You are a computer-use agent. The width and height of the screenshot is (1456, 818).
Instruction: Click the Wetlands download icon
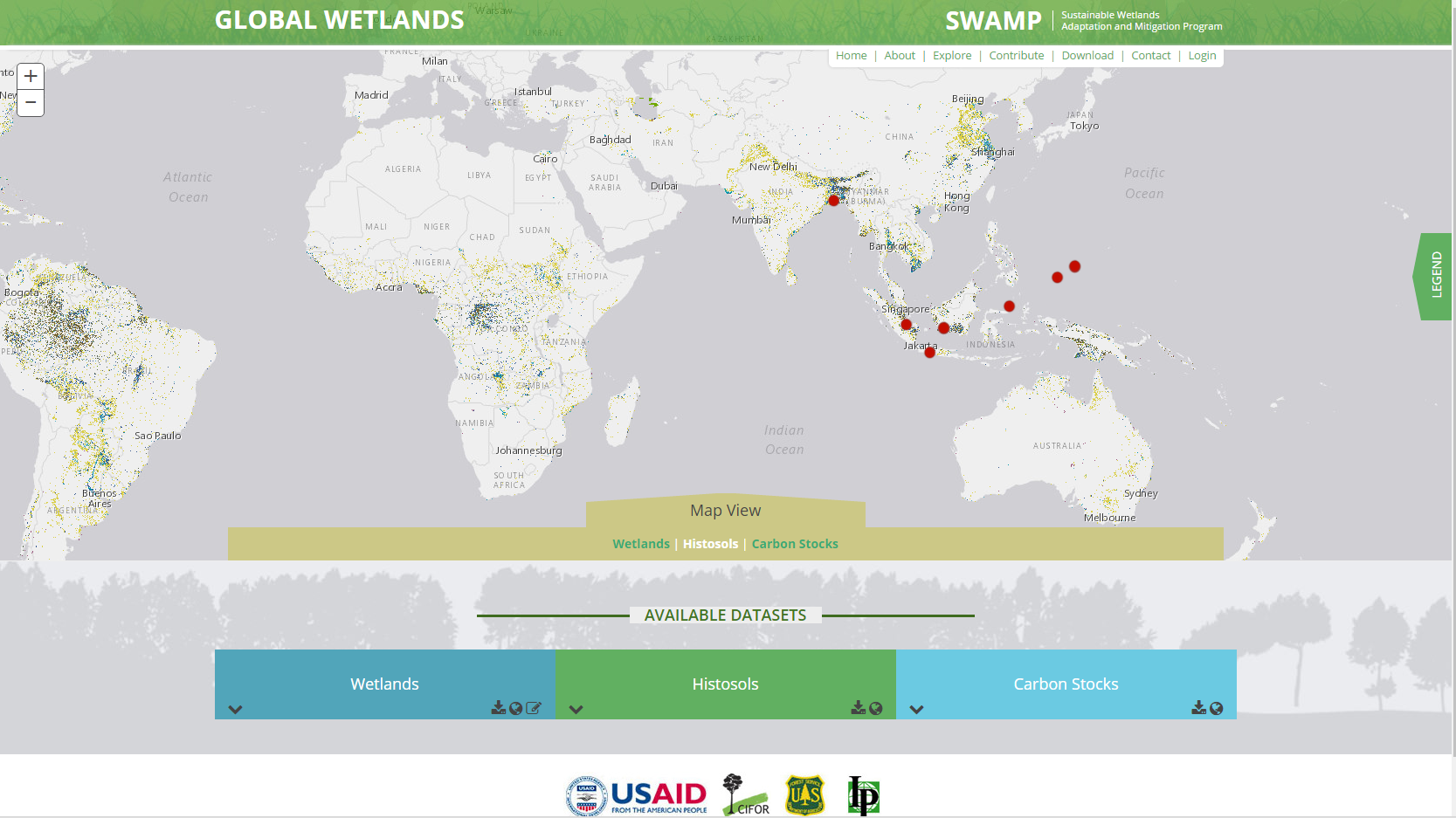pyautogui.click(x=499, y=708)
